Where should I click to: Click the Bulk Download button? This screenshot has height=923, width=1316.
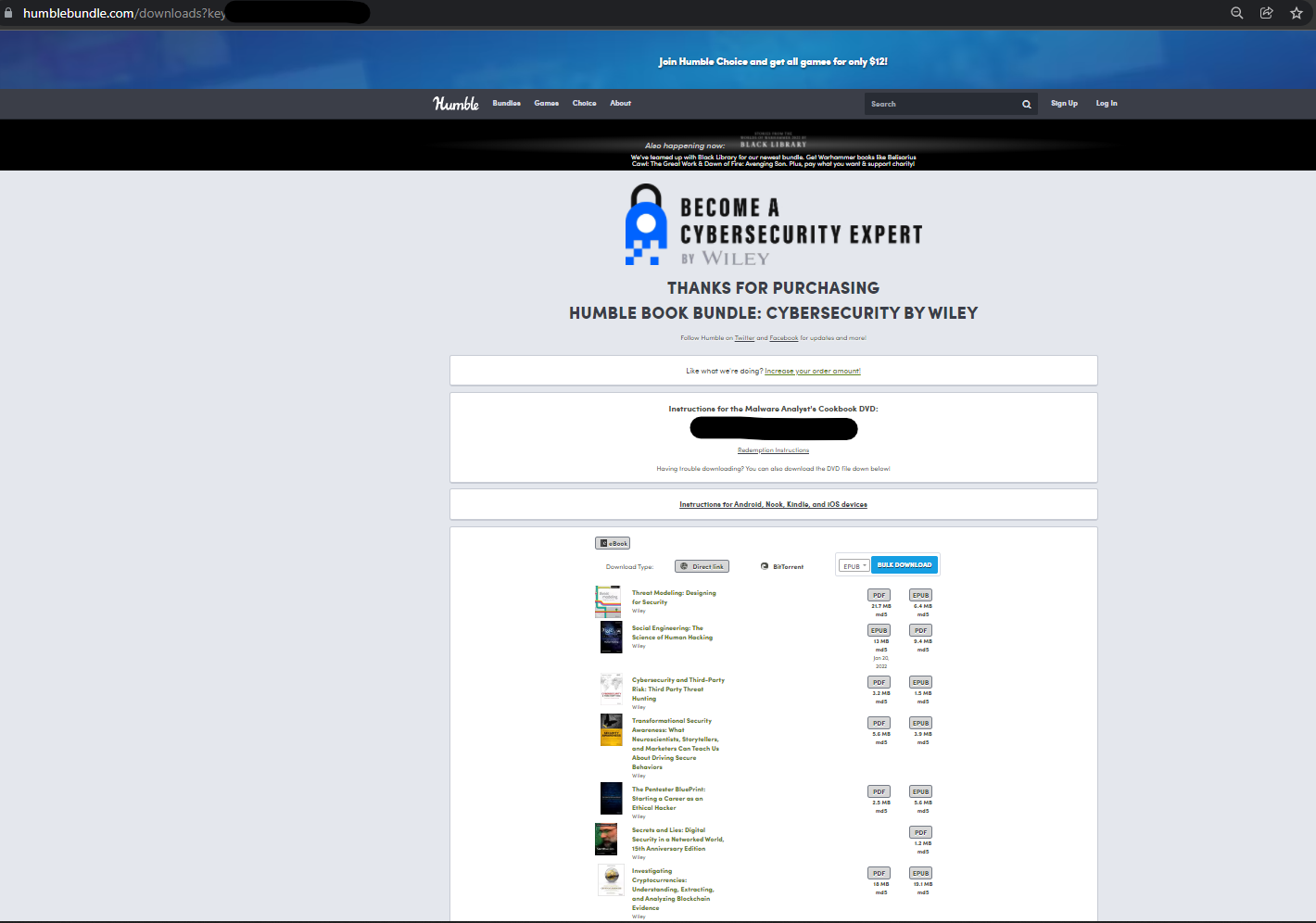(905, 565)
